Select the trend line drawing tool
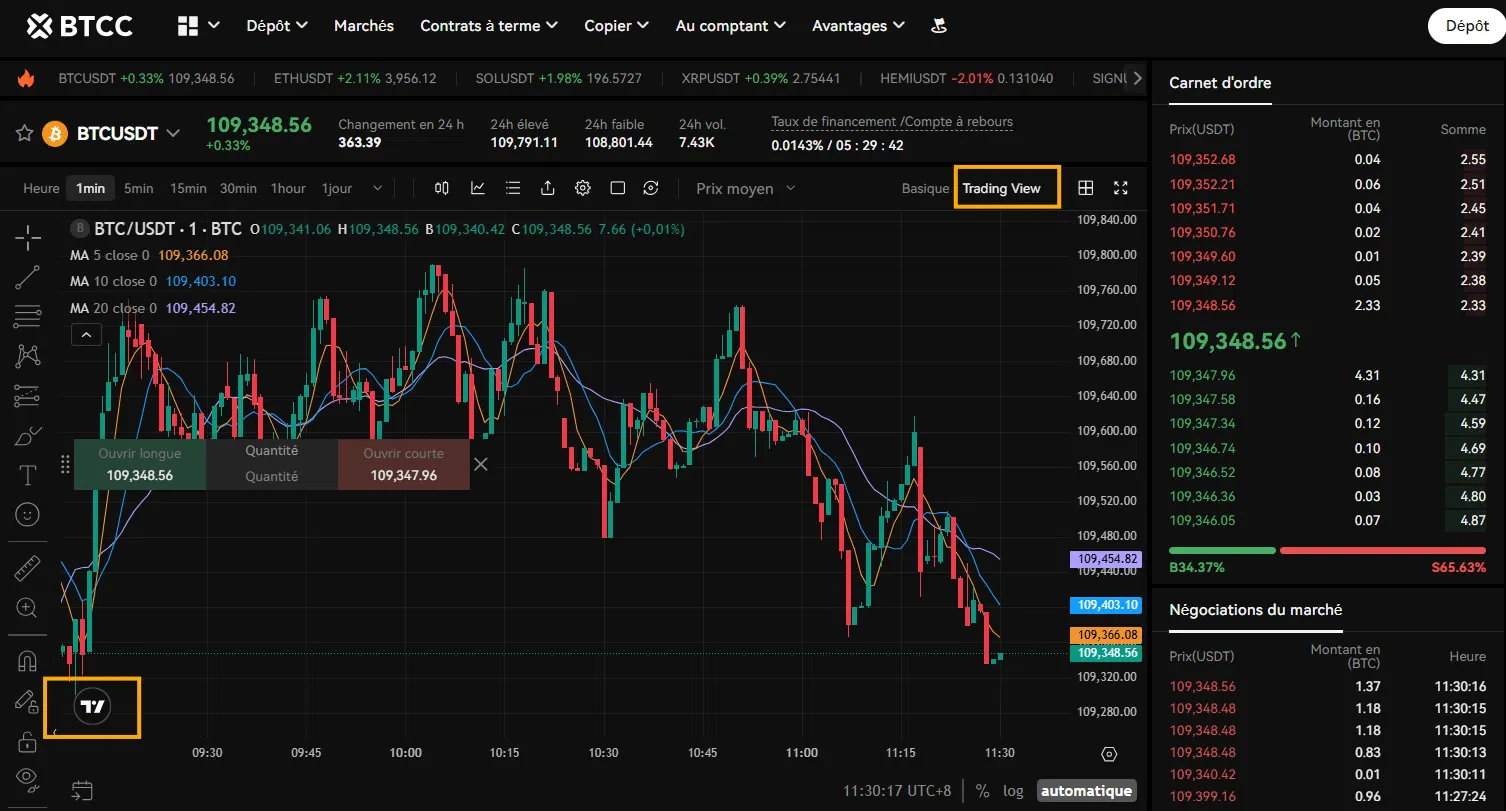Viewport: 1506px width, 811px height. pos(27,277)
